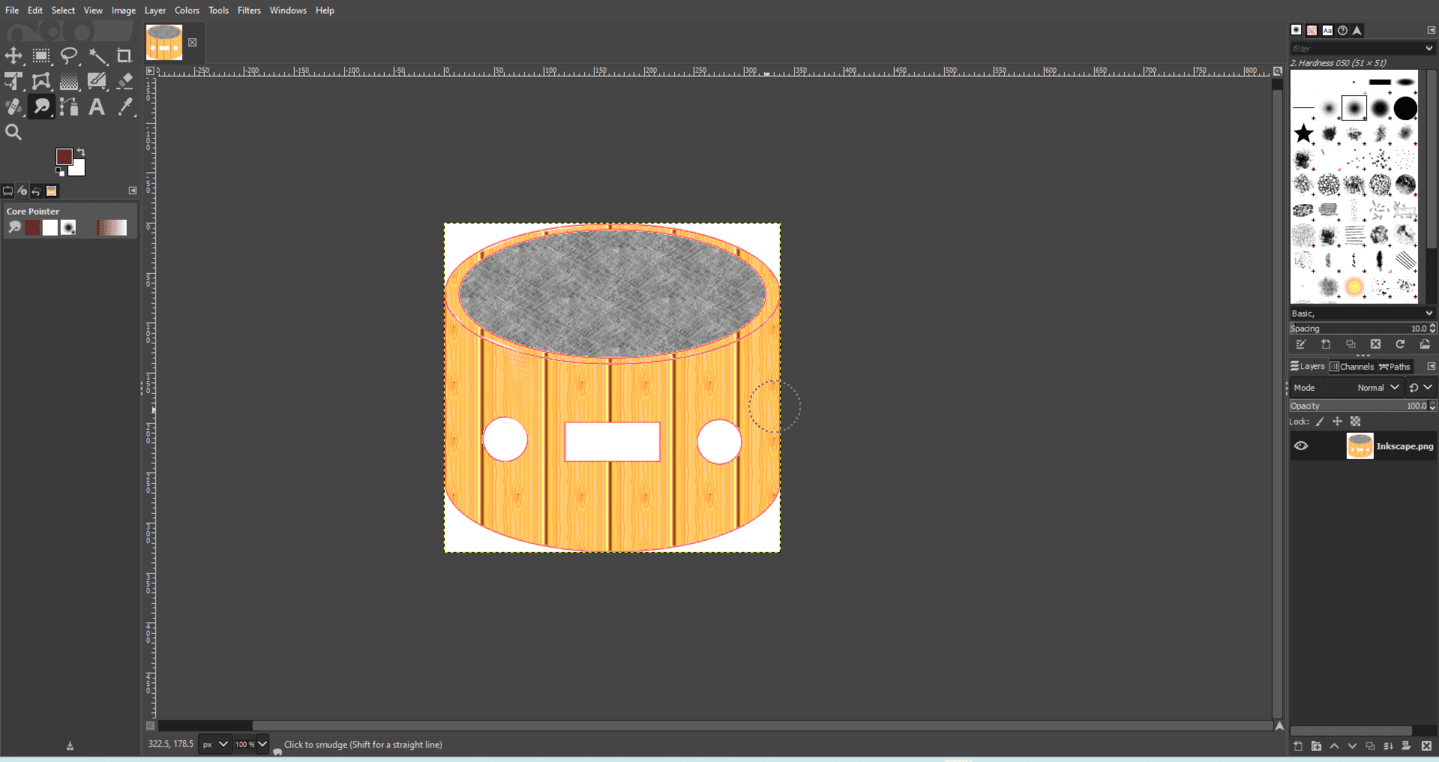Open the Select menu
Image resolution: width=1439 pixels, height=762 pixels.
tap(63, 10)
